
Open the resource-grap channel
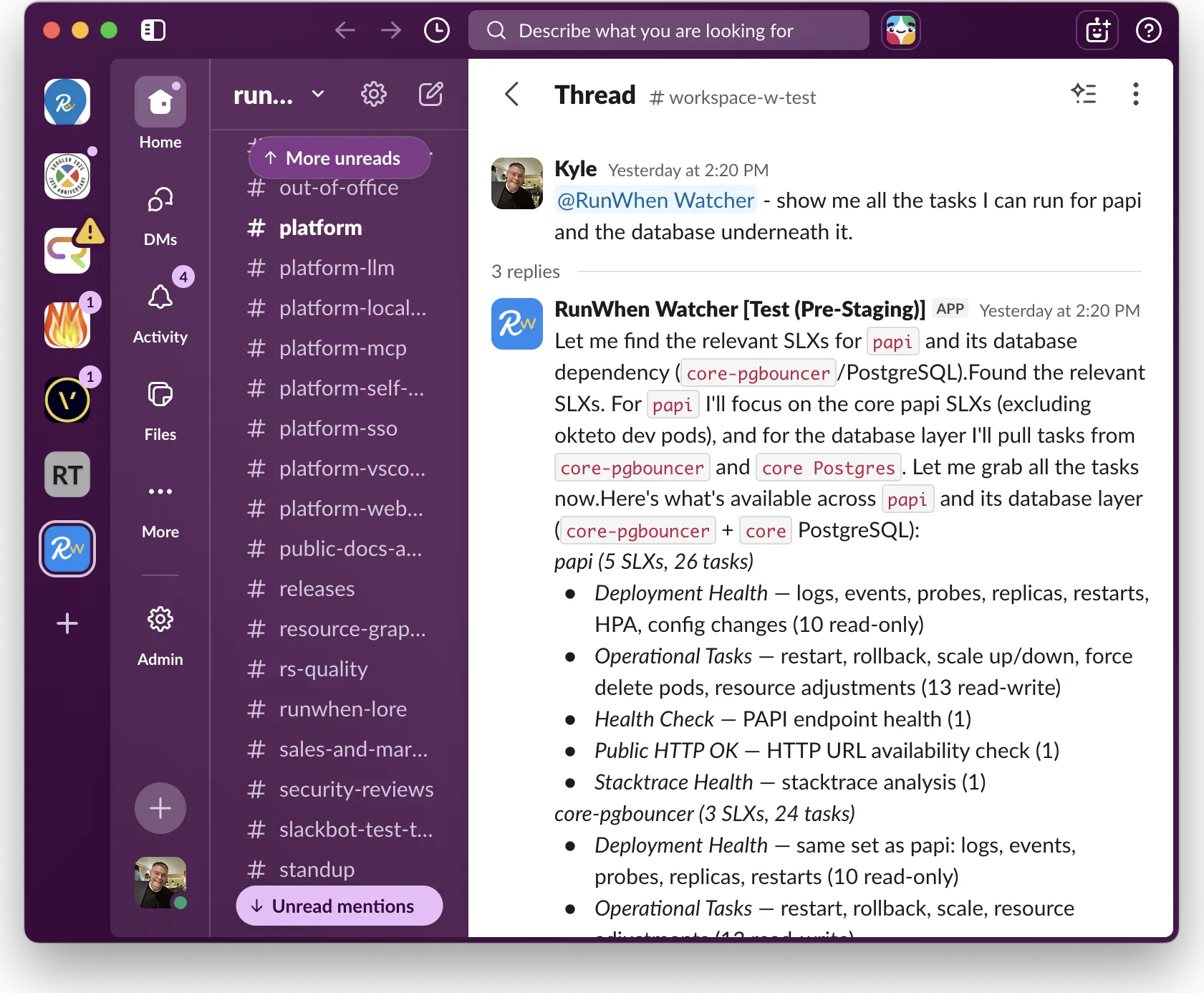point(339,629)
